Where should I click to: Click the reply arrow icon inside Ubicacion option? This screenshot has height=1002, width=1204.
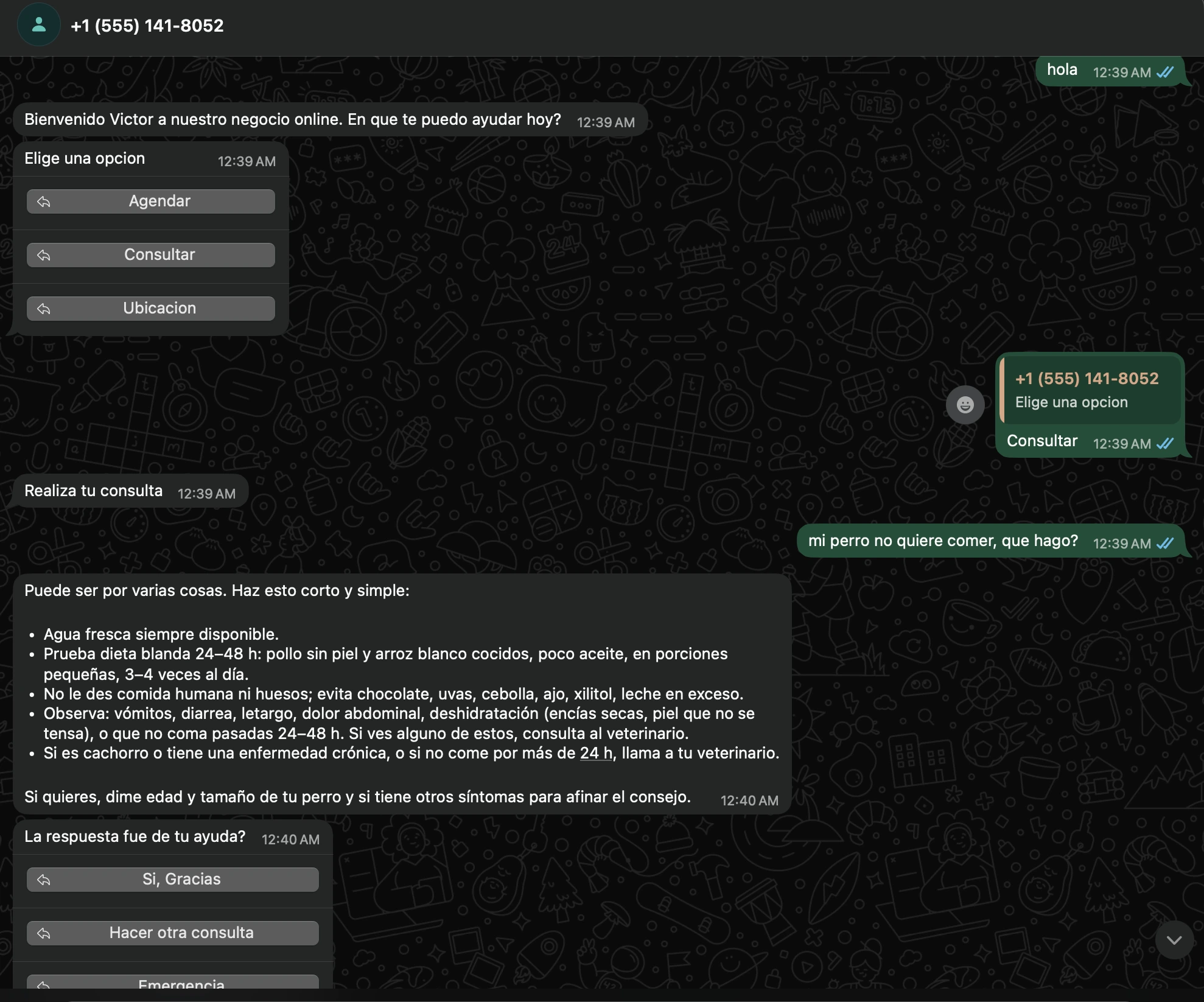tap(43, 308)
